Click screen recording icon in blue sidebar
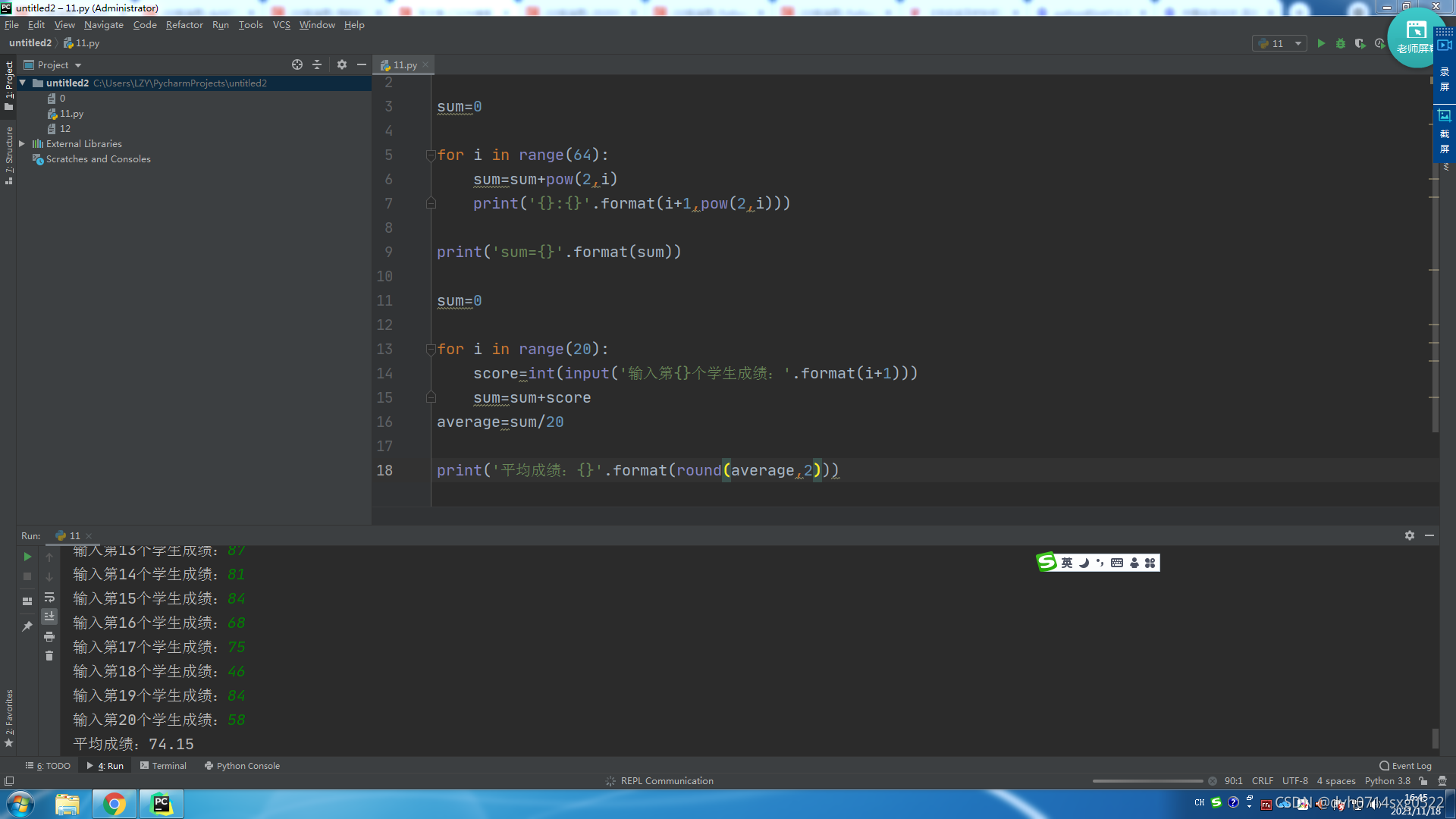 pyautogui.click(x=1445, y=45)
